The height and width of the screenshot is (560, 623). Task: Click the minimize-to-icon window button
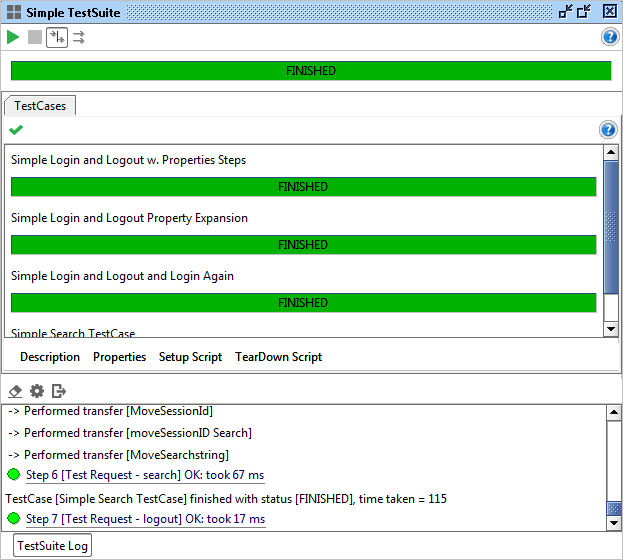(x=565, y=12)
